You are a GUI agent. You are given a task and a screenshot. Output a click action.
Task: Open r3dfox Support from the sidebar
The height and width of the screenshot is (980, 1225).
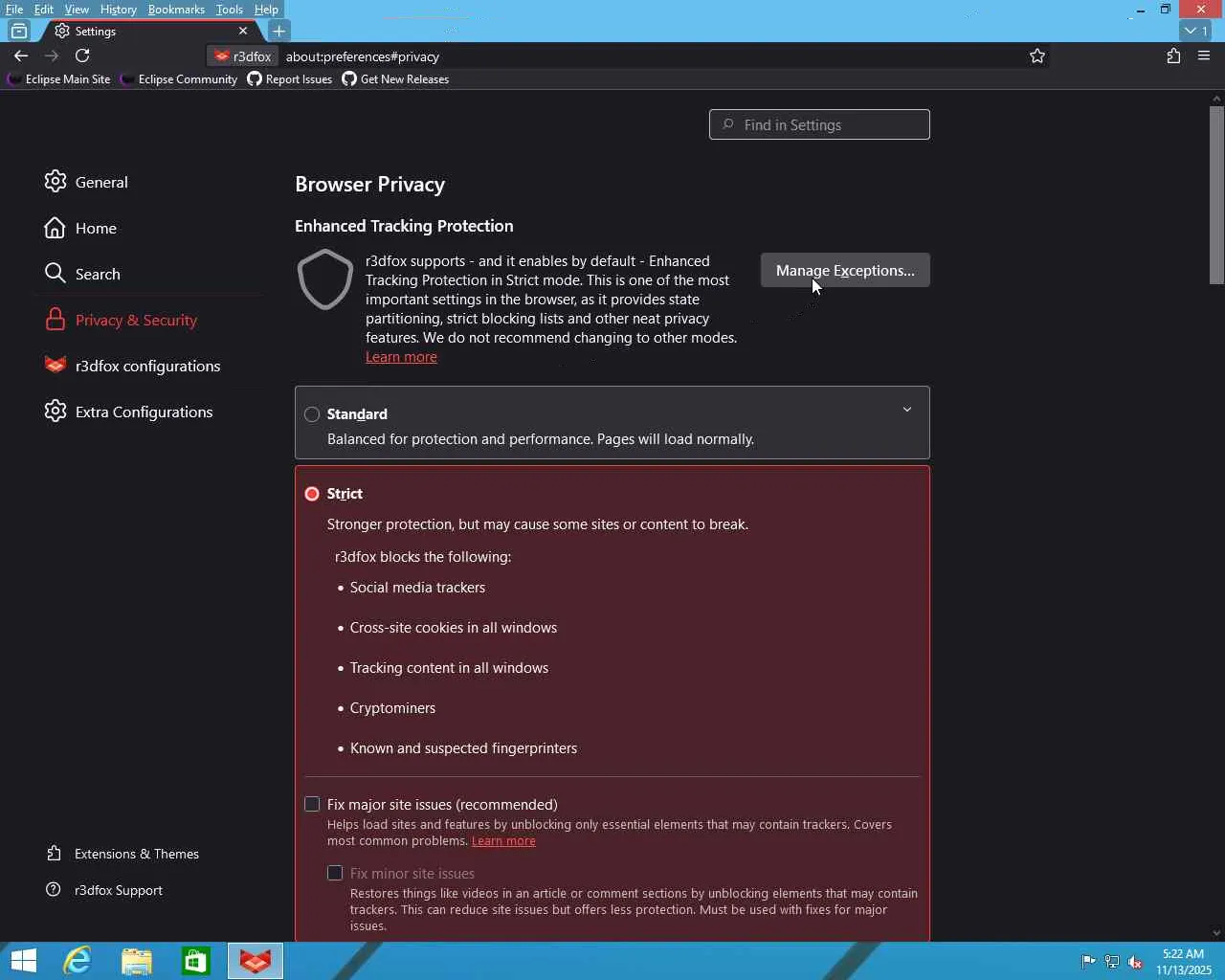(x=104, y=890)
